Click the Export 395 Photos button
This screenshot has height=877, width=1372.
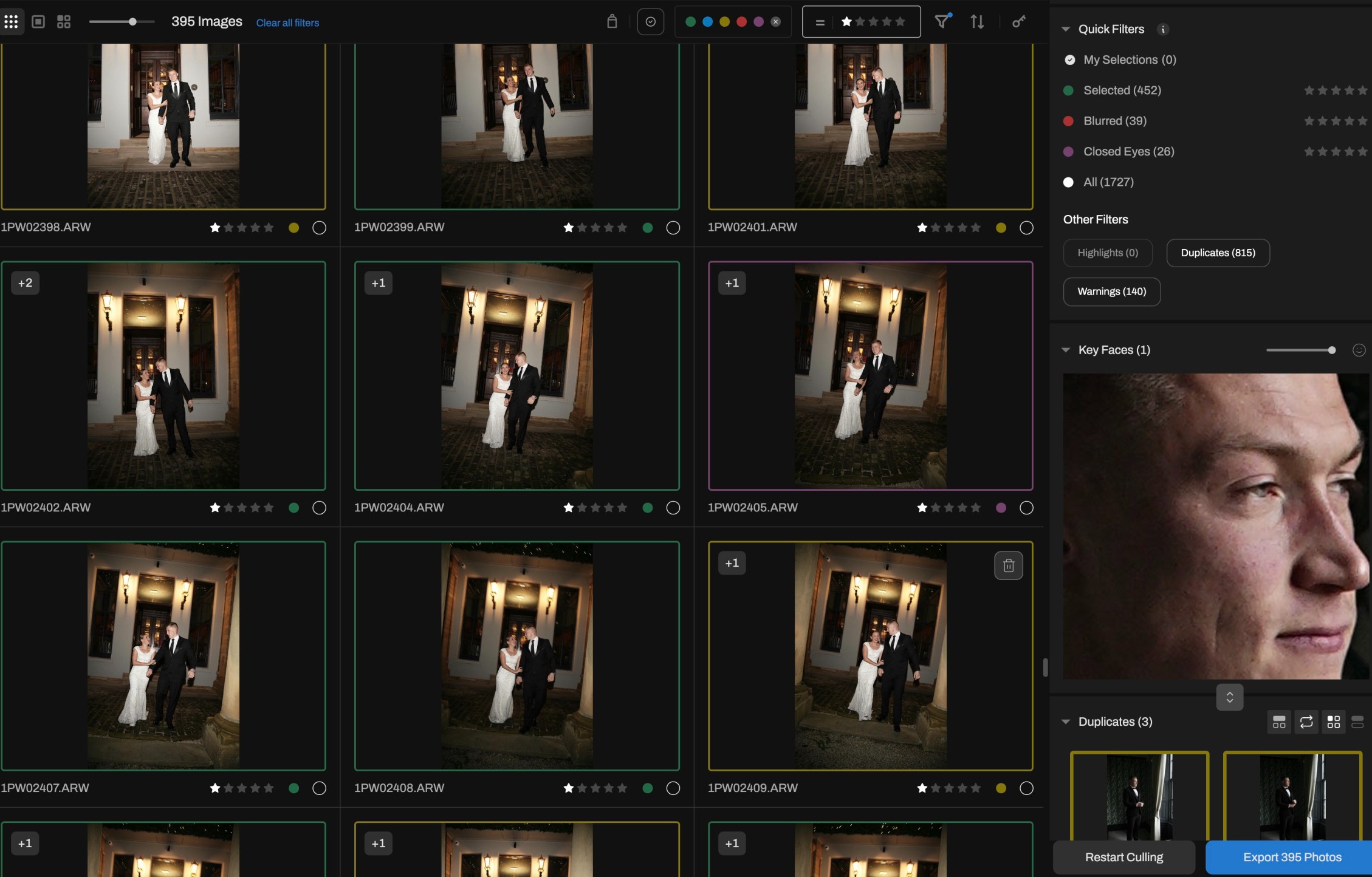pos(1292,857)
